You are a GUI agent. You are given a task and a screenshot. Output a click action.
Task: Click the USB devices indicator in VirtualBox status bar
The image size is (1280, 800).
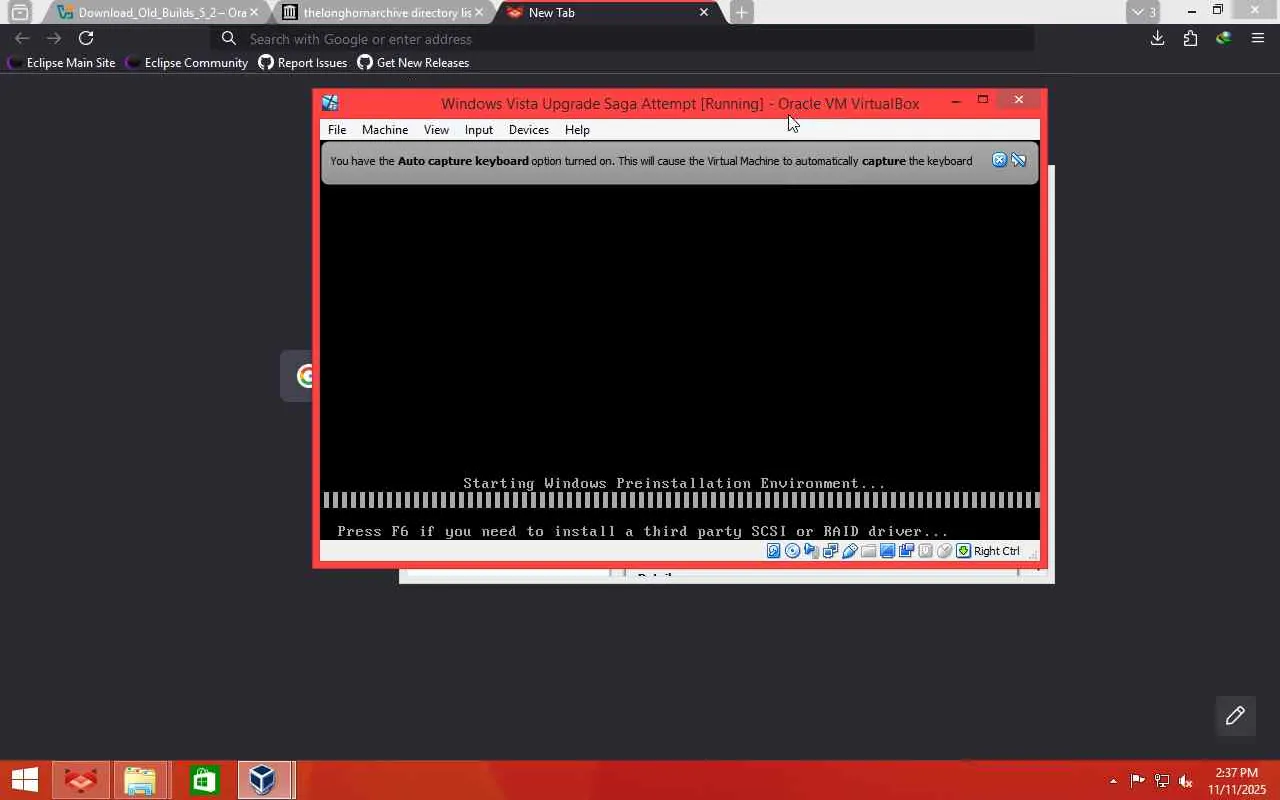click(849, 551)
